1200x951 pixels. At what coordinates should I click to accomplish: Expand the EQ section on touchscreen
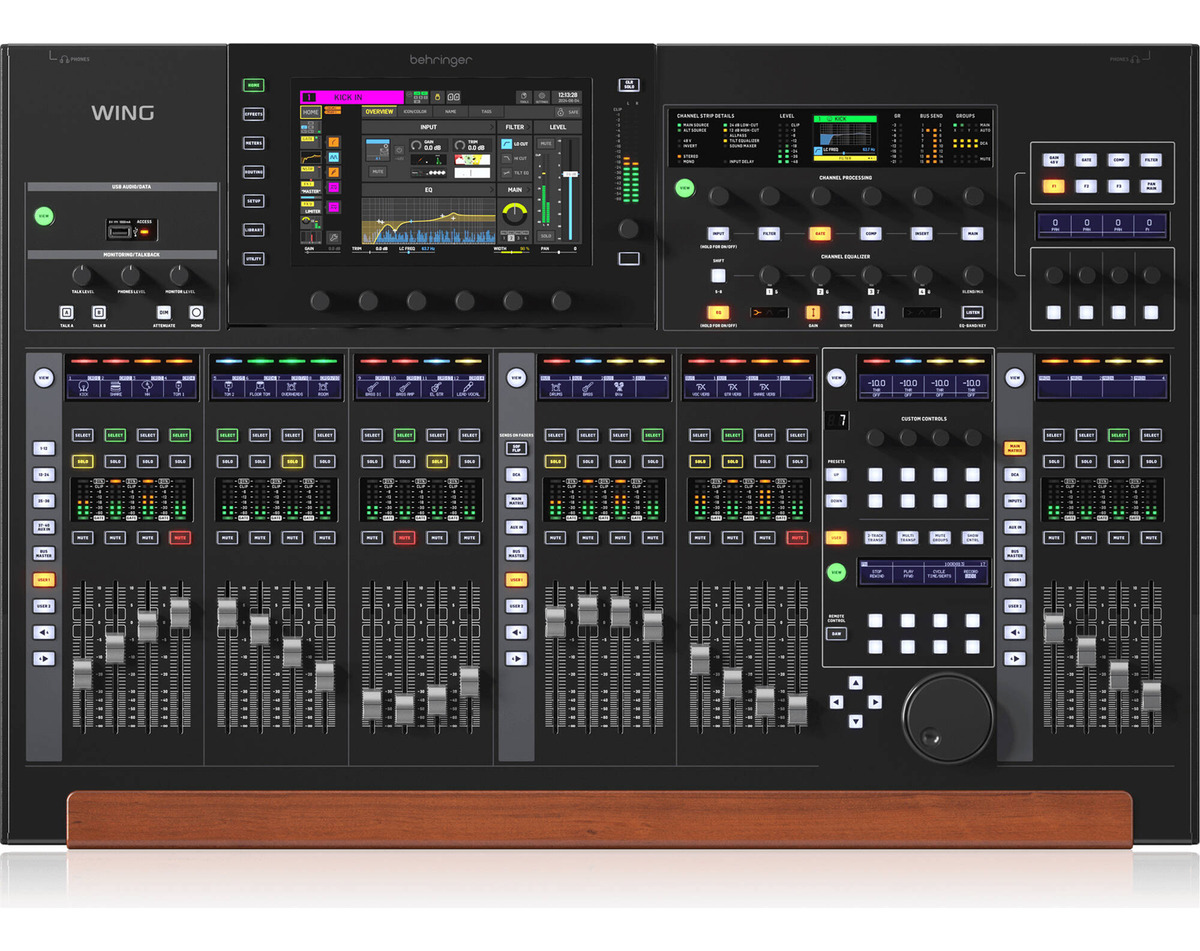[428, 188]
